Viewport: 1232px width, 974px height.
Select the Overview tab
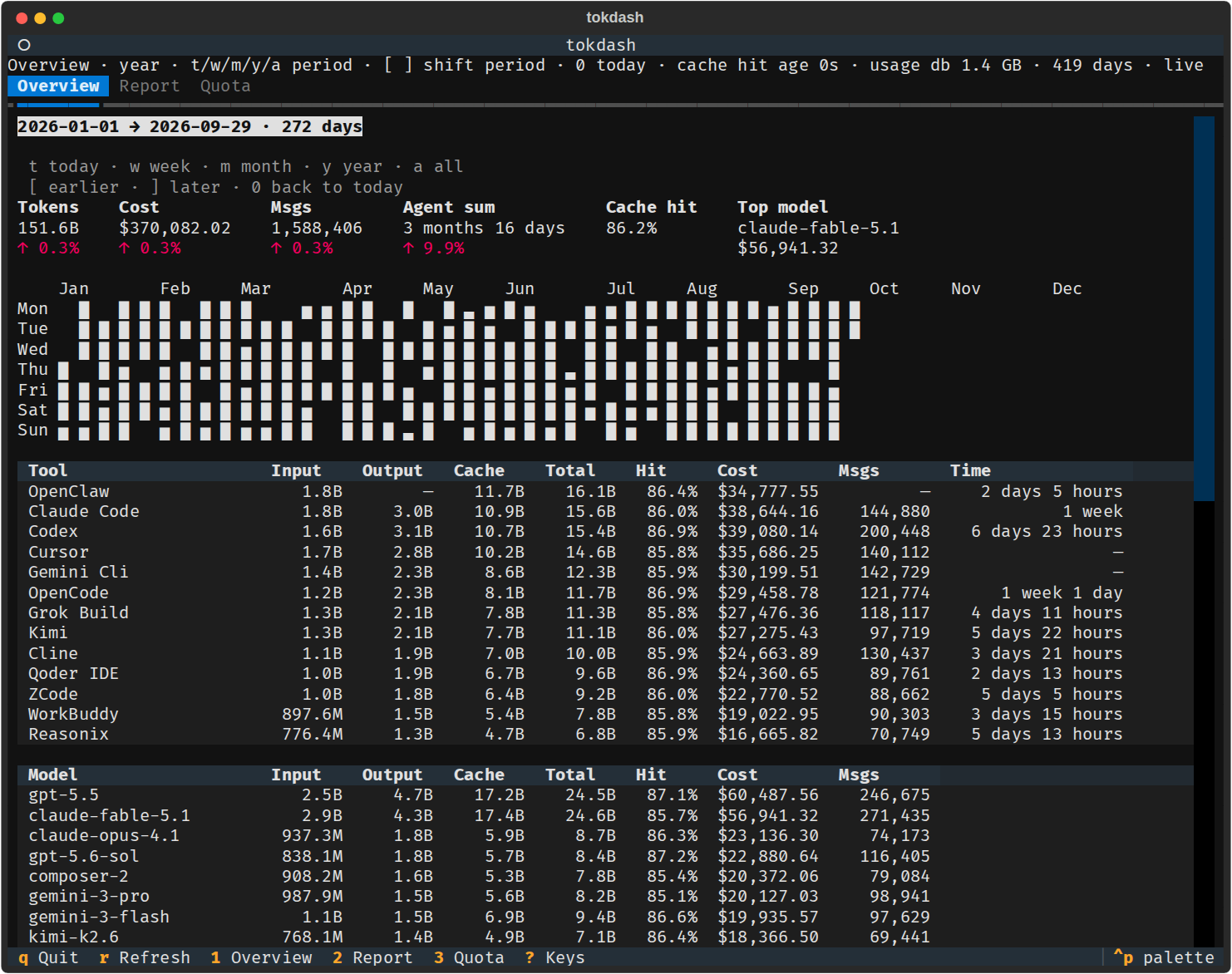pyautogui.click(x=58, y=86)
